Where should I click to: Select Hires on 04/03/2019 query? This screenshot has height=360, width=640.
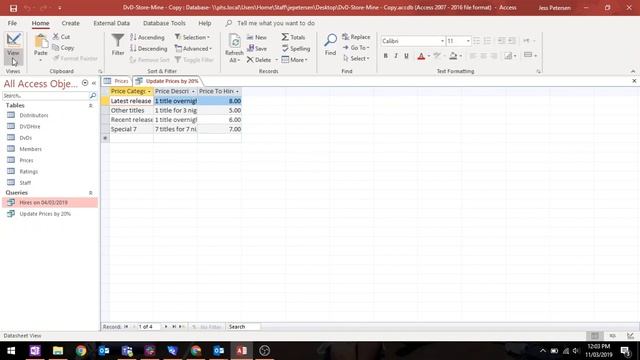point(50,202)
